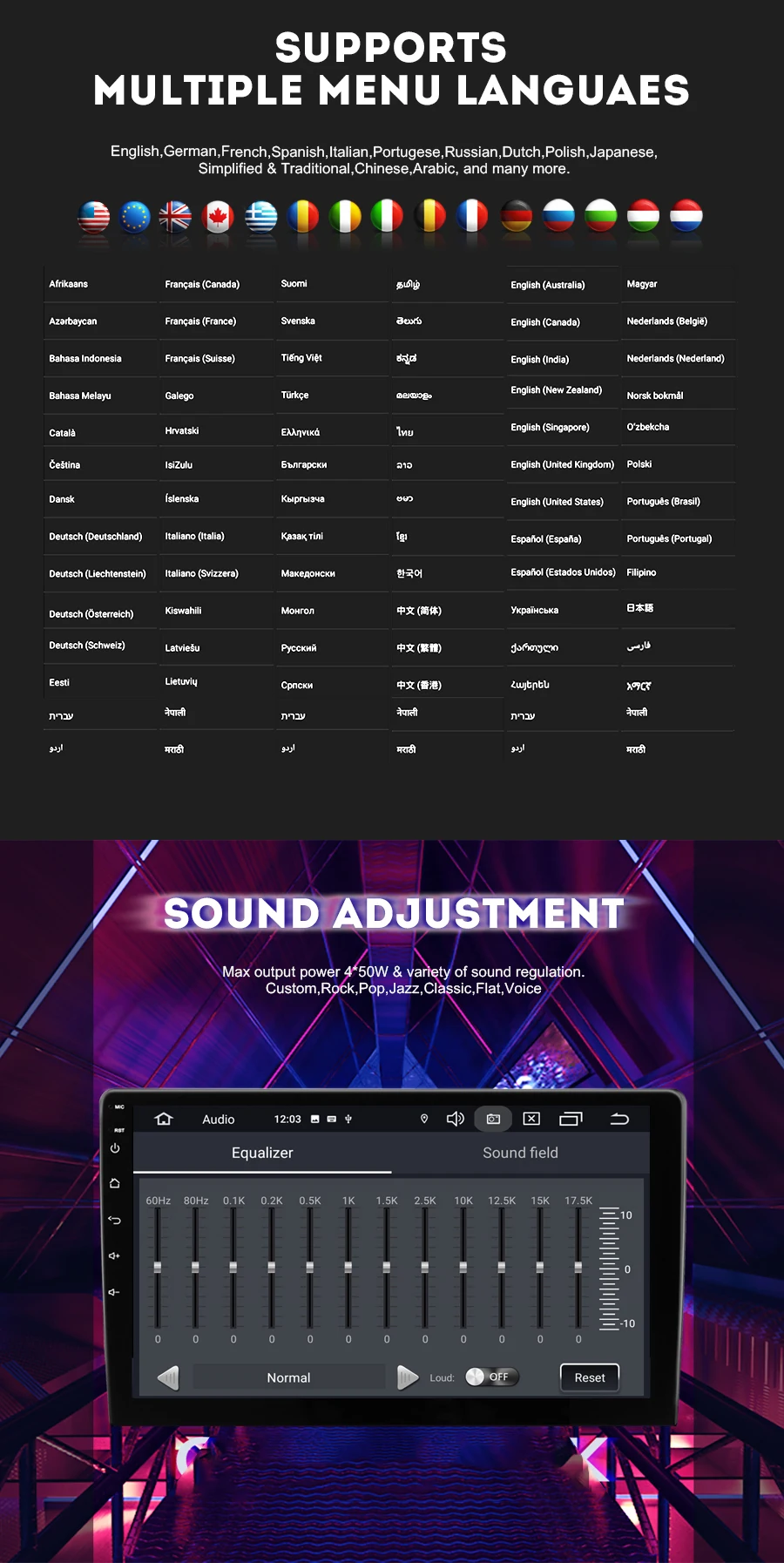Select the Normal preset field

pyautogui.click(x=288, y=1377)
